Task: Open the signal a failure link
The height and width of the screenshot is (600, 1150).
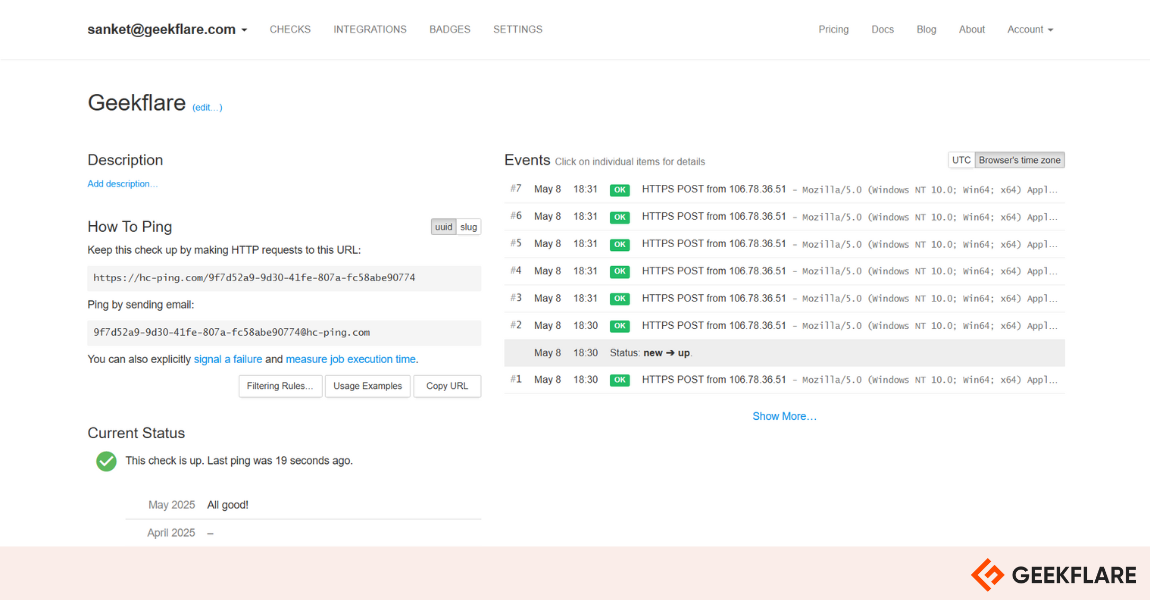Action: 227,359
